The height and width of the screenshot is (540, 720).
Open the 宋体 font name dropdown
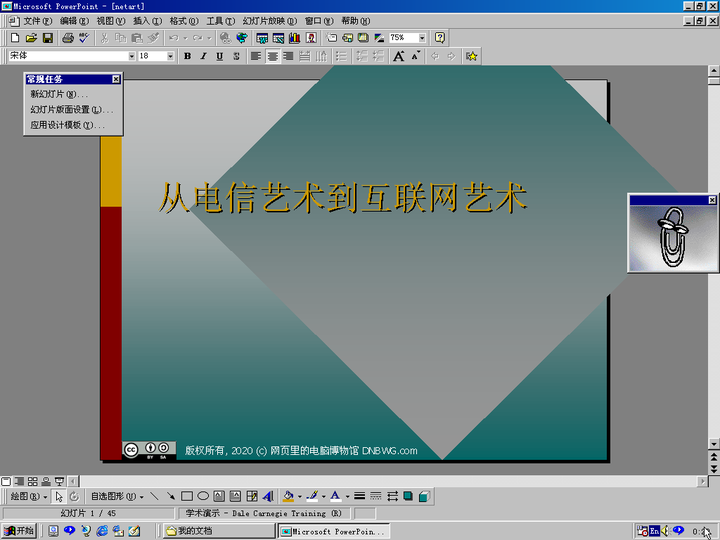coord(131,56)
